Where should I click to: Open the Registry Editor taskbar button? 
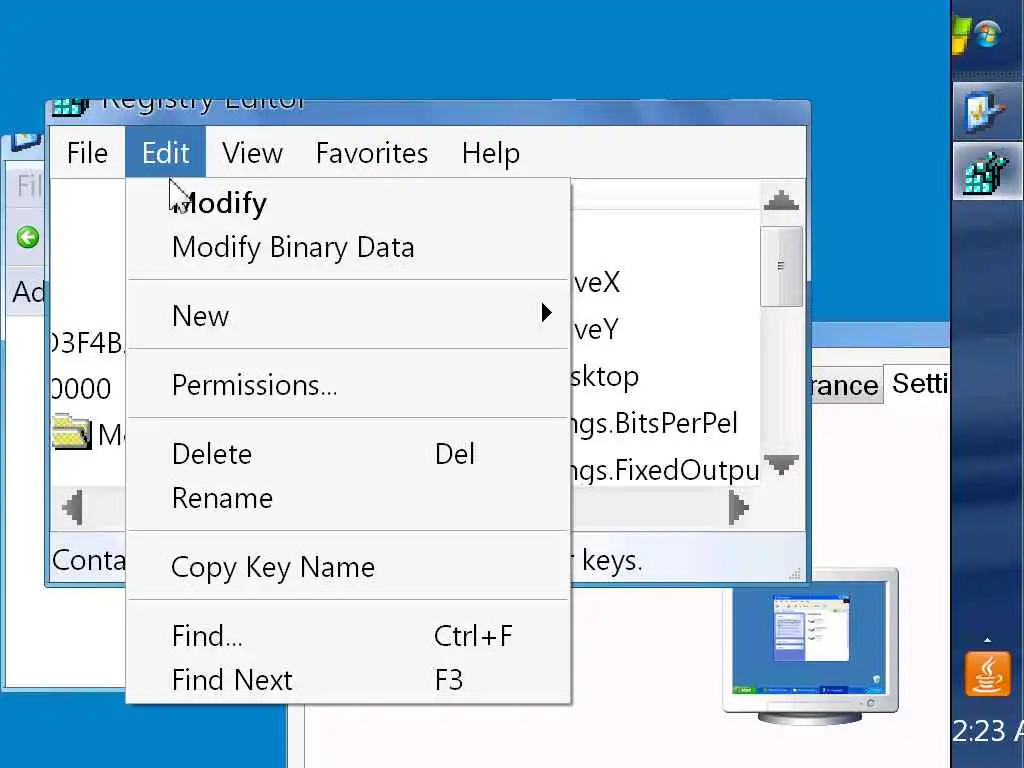[987, 172]
